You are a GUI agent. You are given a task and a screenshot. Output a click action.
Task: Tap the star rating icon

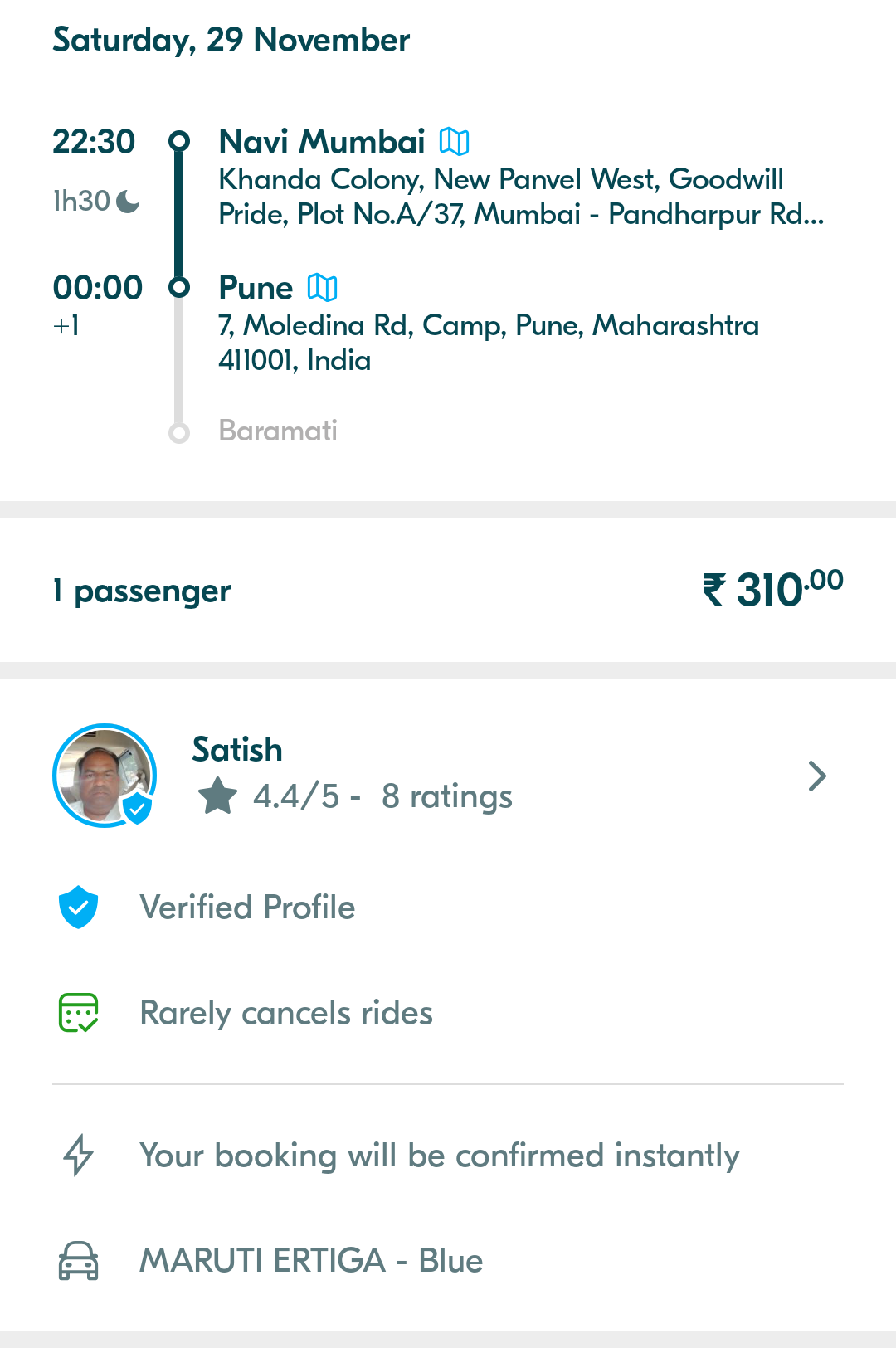pyautogui.click(x=217, y=796)
